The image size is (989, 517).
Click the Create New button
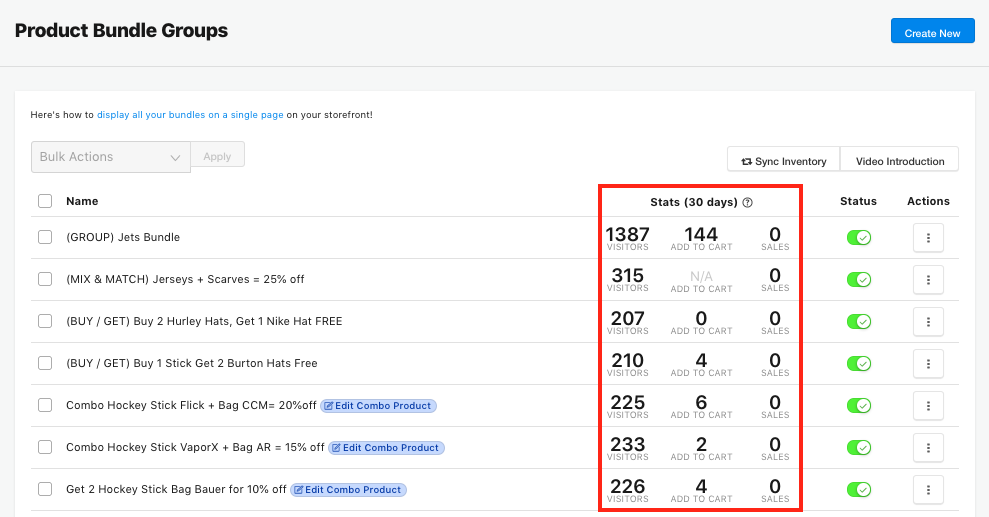[932, 31]
